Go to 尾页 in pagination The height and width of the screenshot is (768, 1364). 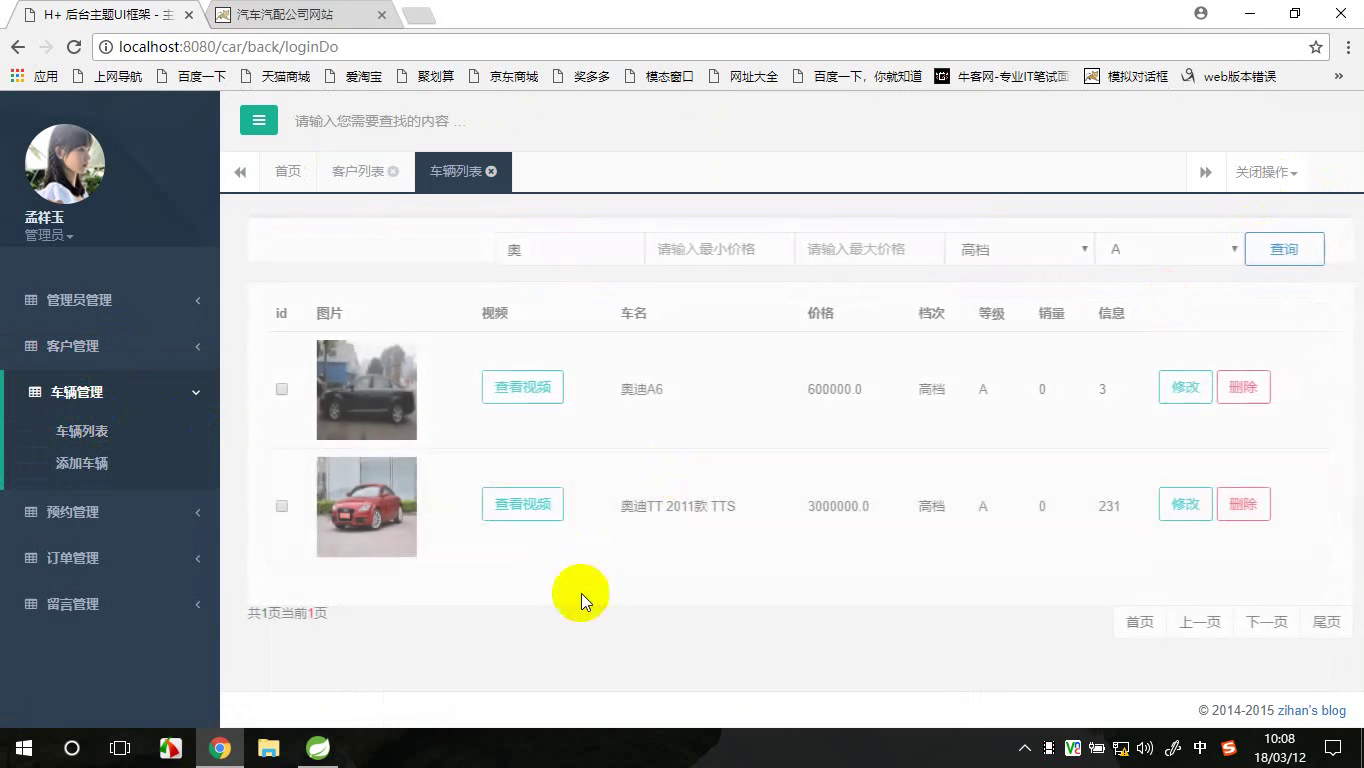[x=1326, y=622]
